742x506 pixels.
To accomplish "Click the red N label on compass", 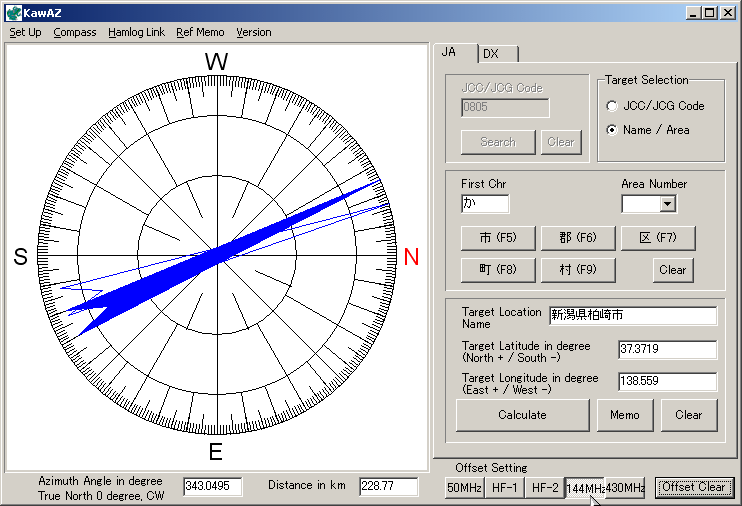I will 411,257.
